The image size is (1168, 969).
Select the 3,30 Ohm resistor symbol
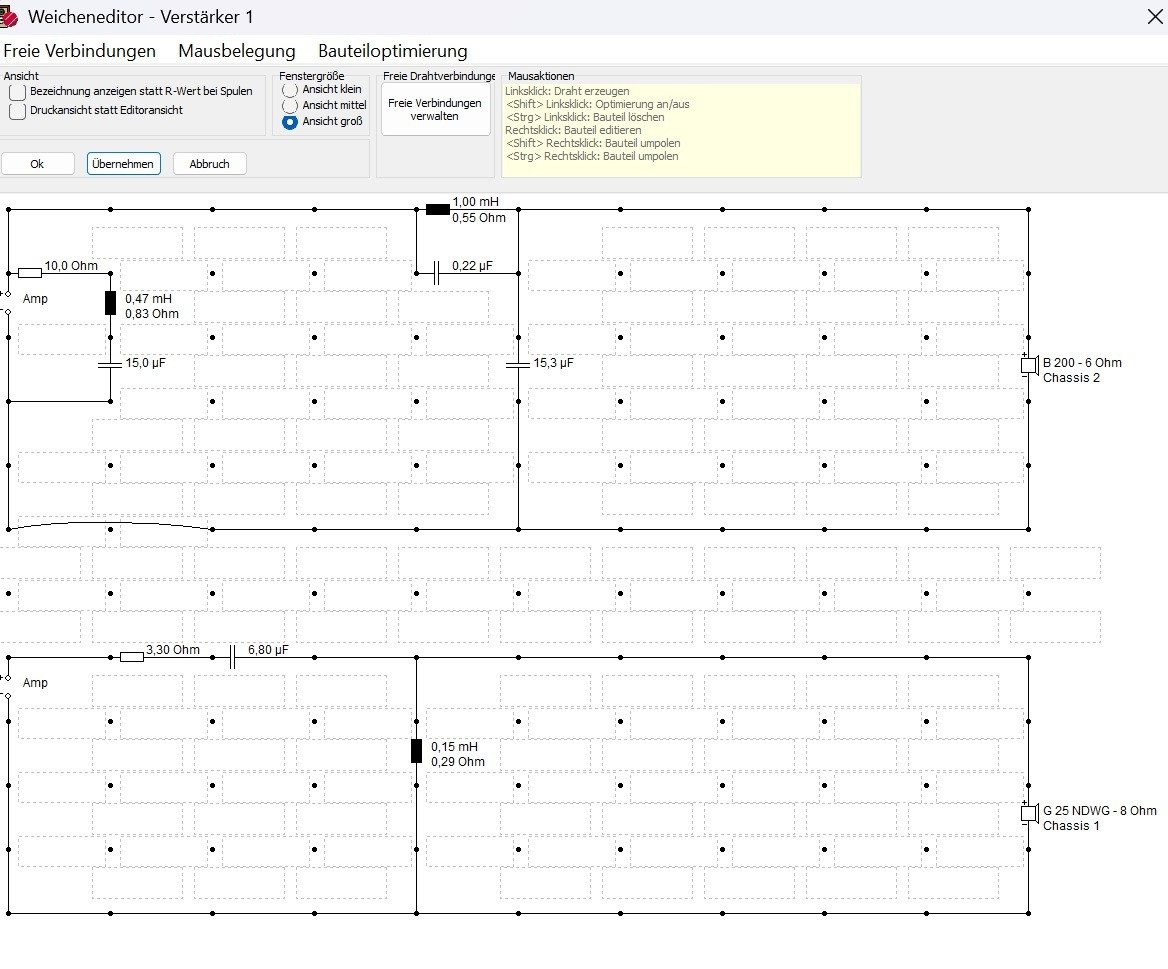(x=132, y=657)
